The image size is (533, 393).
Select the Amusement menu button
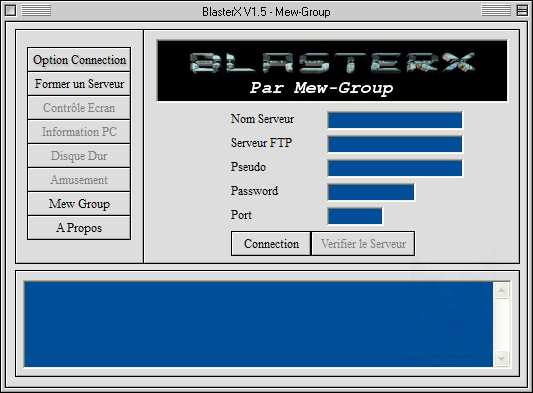click(79, 180)
